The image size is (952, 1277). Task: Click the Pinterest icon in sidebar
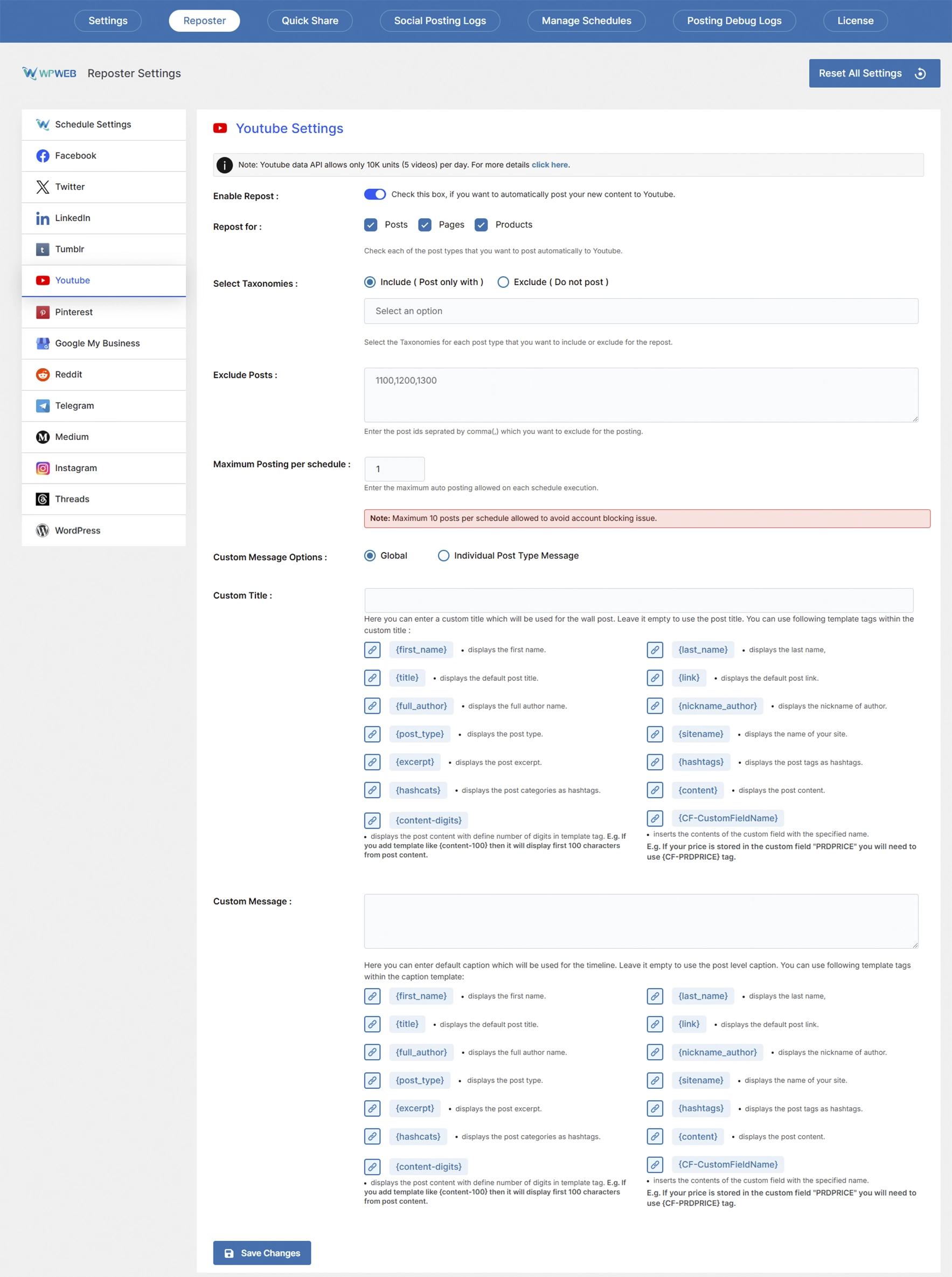click(x=43, y=312)
